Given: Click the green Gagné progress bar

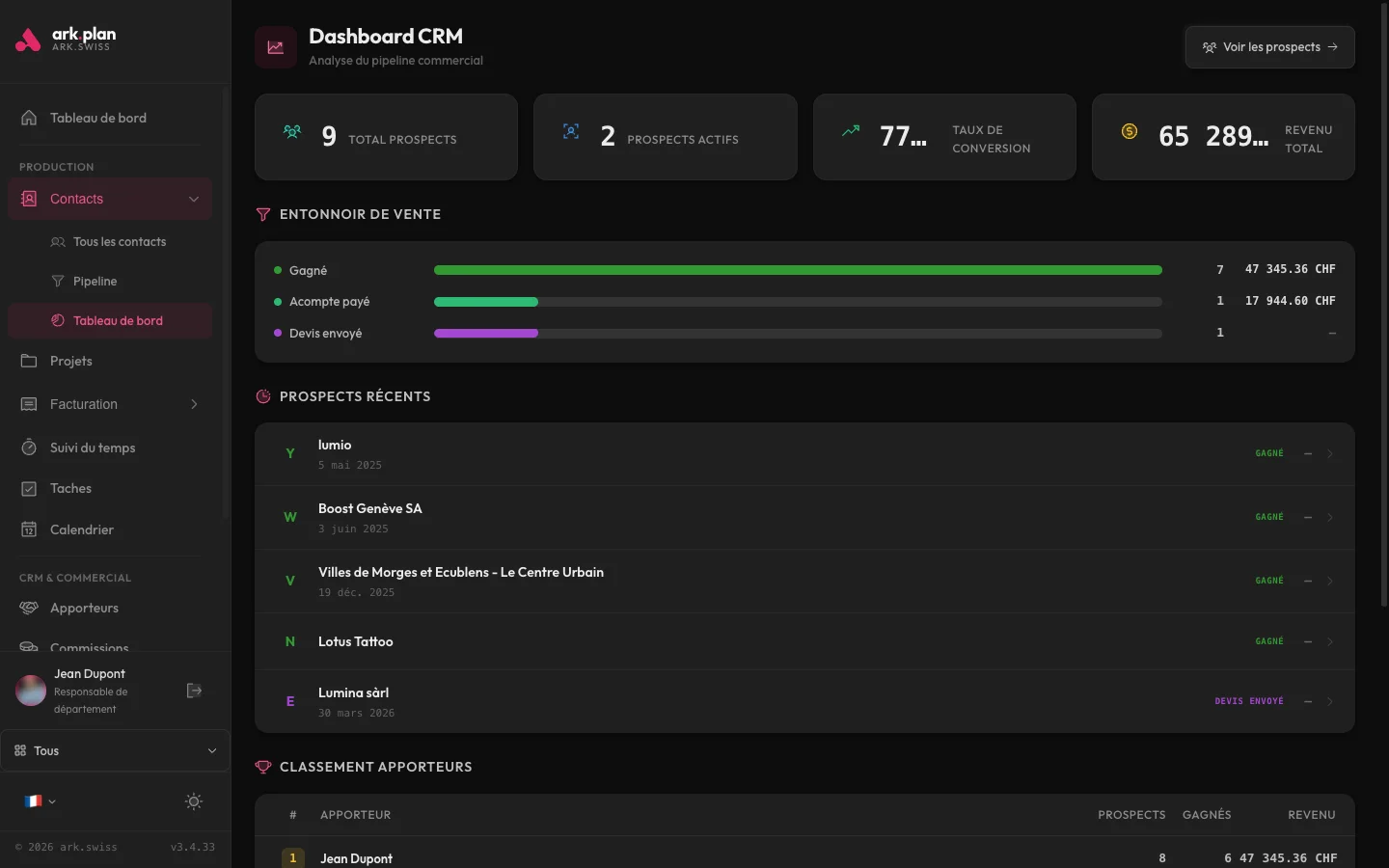Looking at the screenshot, I should click(798, 270).
